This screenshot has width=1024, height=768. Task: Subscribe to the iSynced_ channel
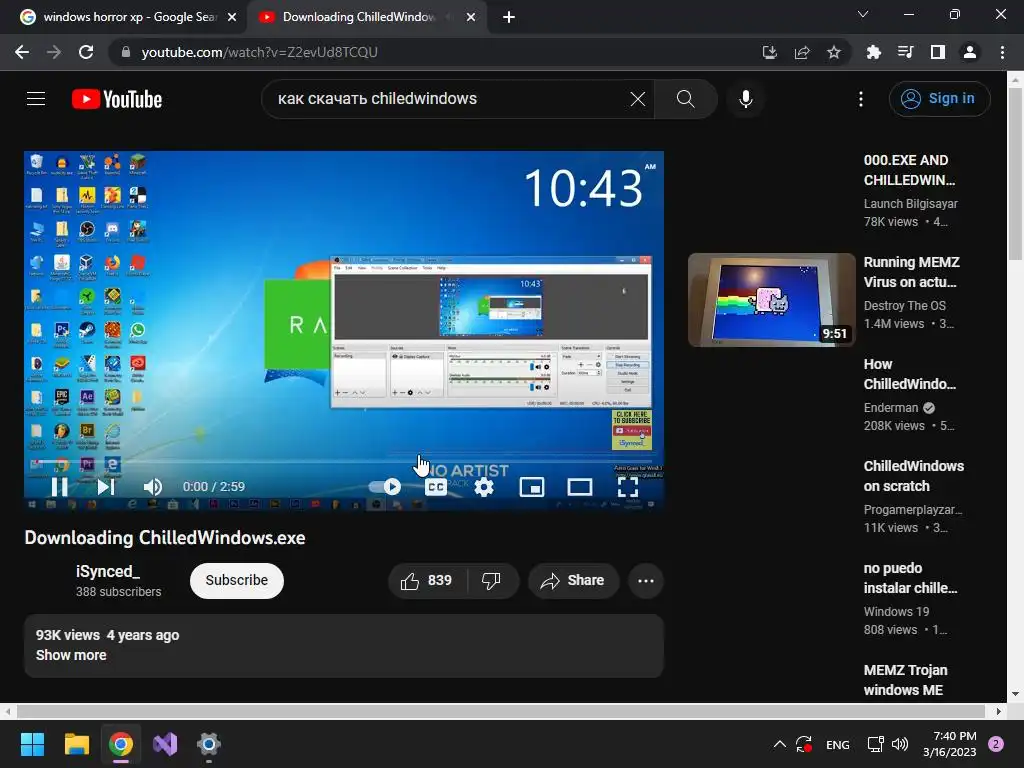click(236, 581)
